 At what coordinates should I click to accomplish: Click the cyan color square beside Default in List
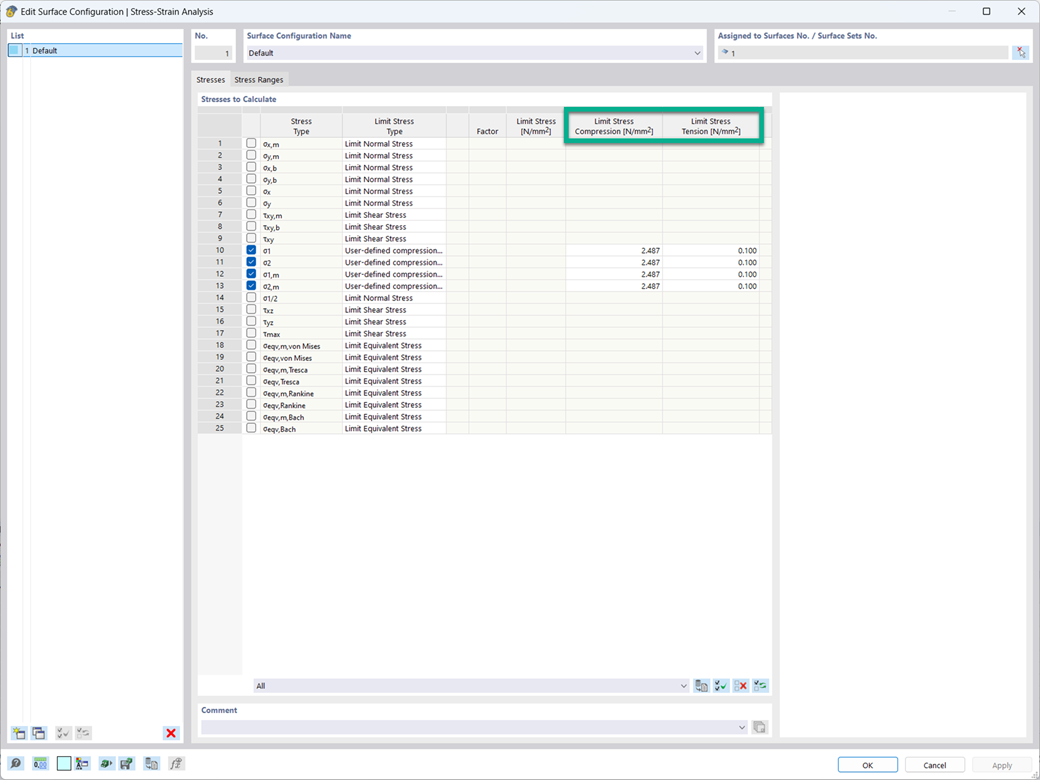tap(15, 50)
